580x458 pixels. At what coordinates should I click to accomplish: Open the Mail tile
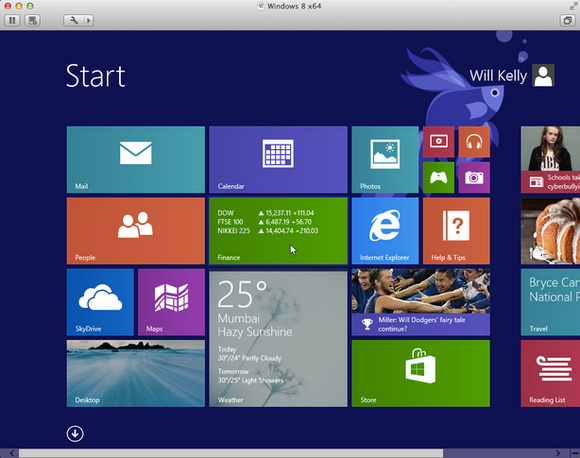pyautogui.click(x=135, y=159)
